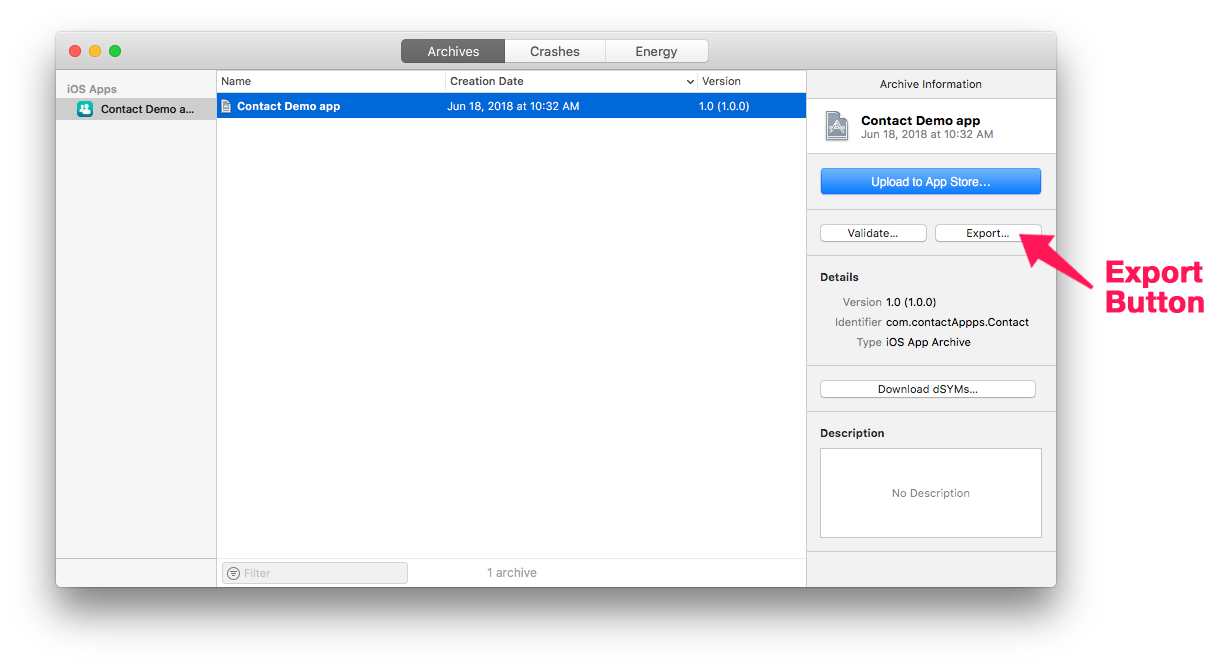Select Contact Demo app in sidebar
Viewport: 1228px width, 667px height.
click(x=136, y=109)
